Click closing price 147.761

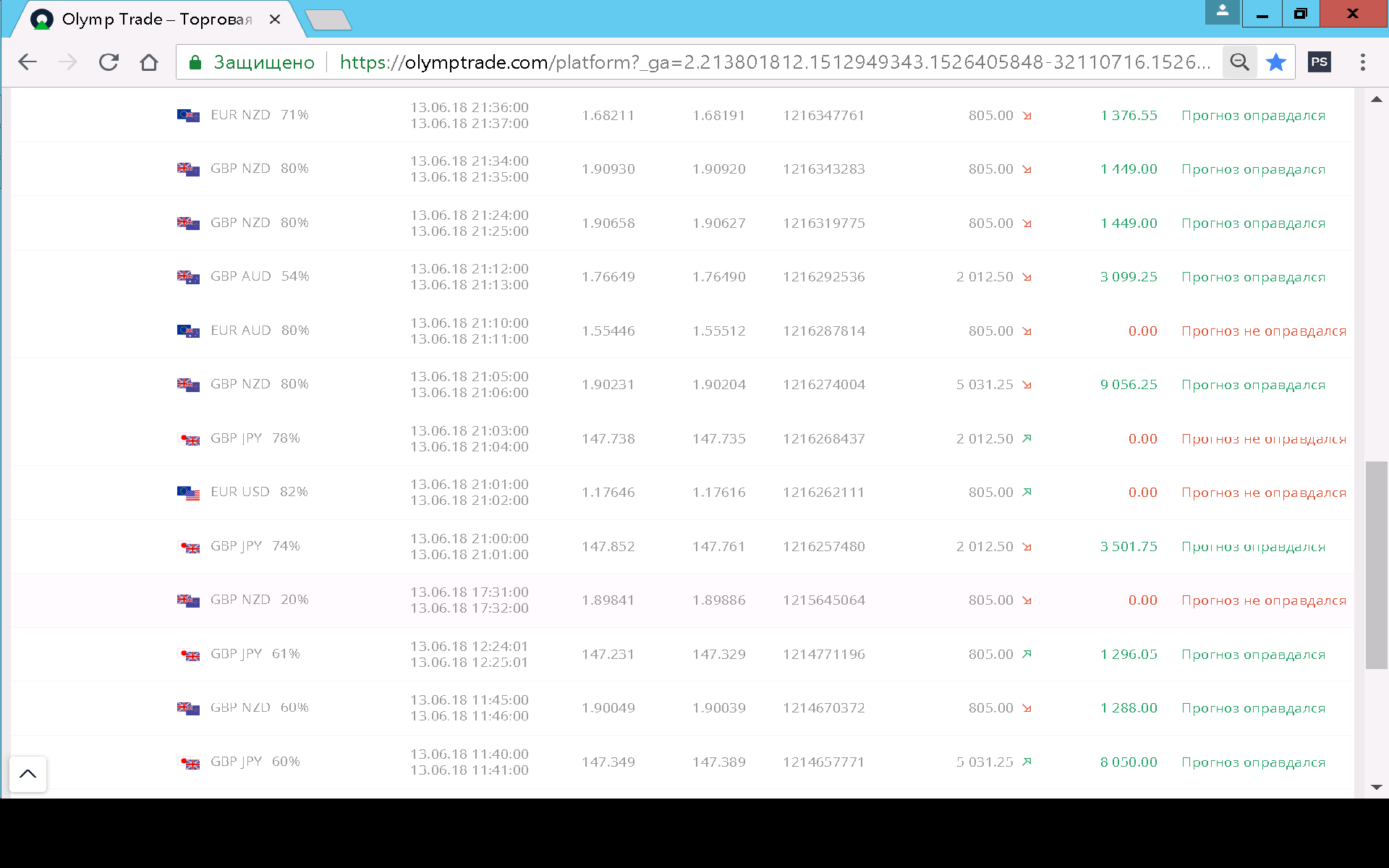(719, 547)
